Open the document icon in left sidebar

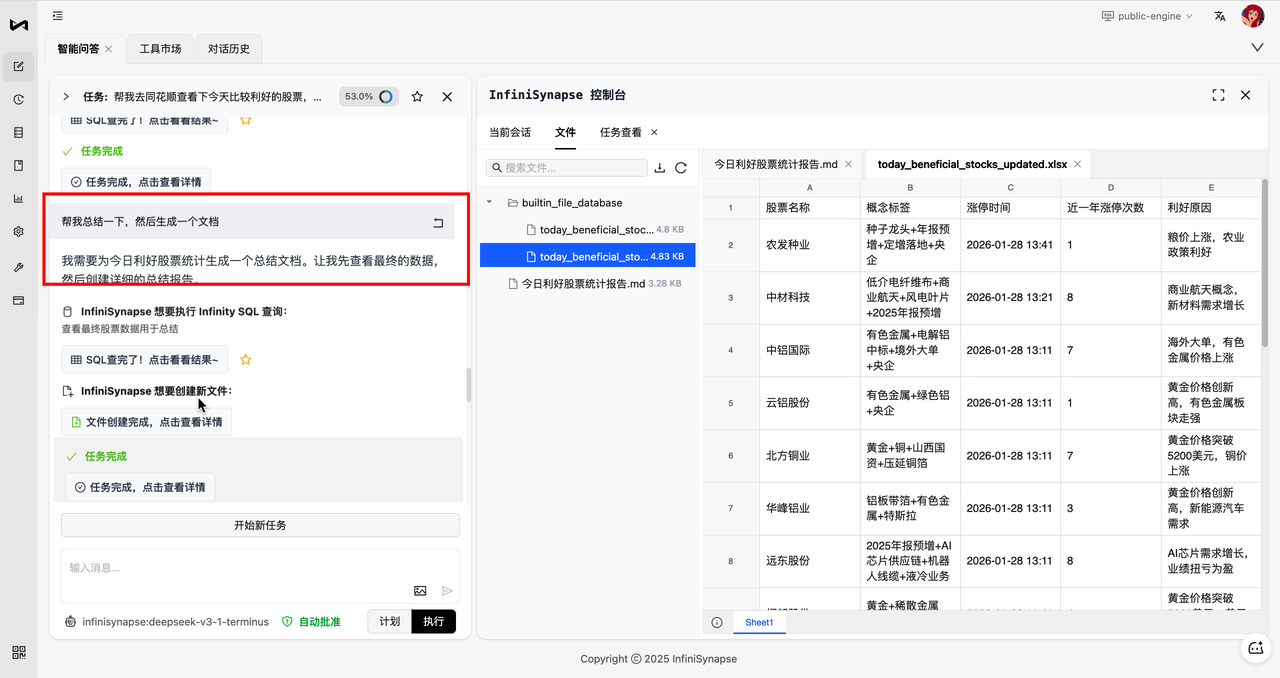pos(18,165)
